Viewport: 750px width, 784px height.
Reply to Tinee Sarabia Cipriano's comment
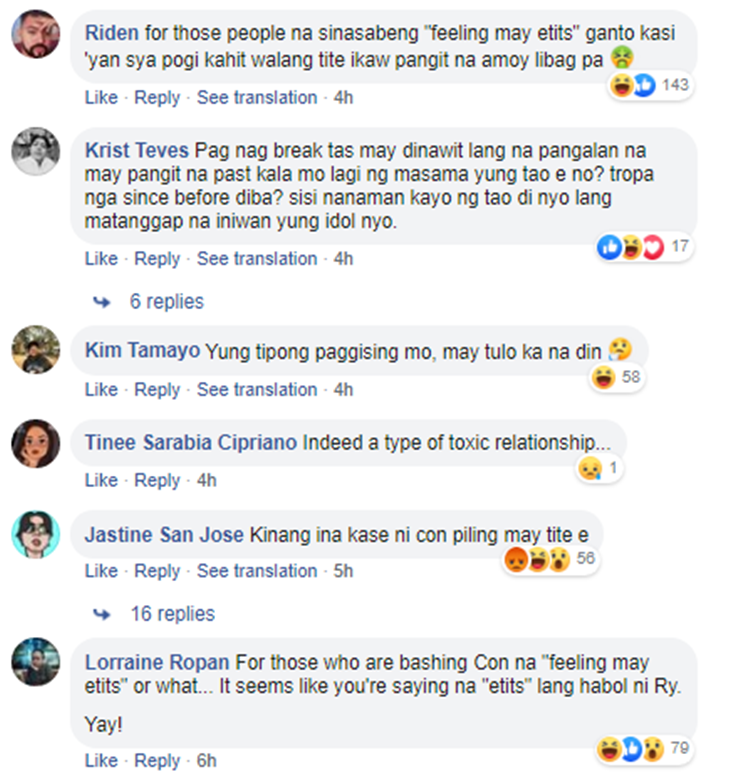click(157, 480)
